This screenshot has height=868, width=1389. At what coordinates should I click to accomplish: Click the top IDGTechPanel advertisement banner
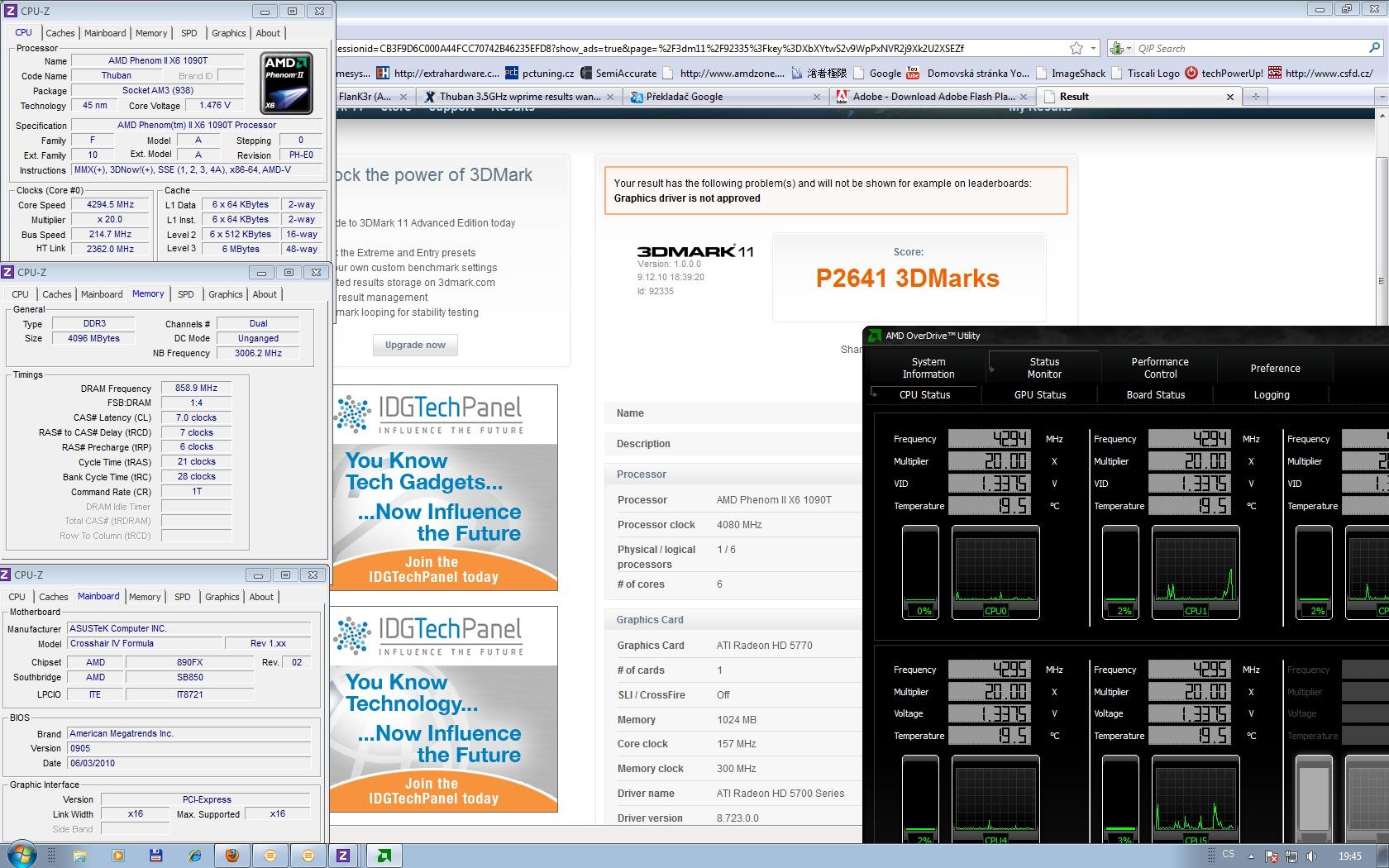point(444,488)
